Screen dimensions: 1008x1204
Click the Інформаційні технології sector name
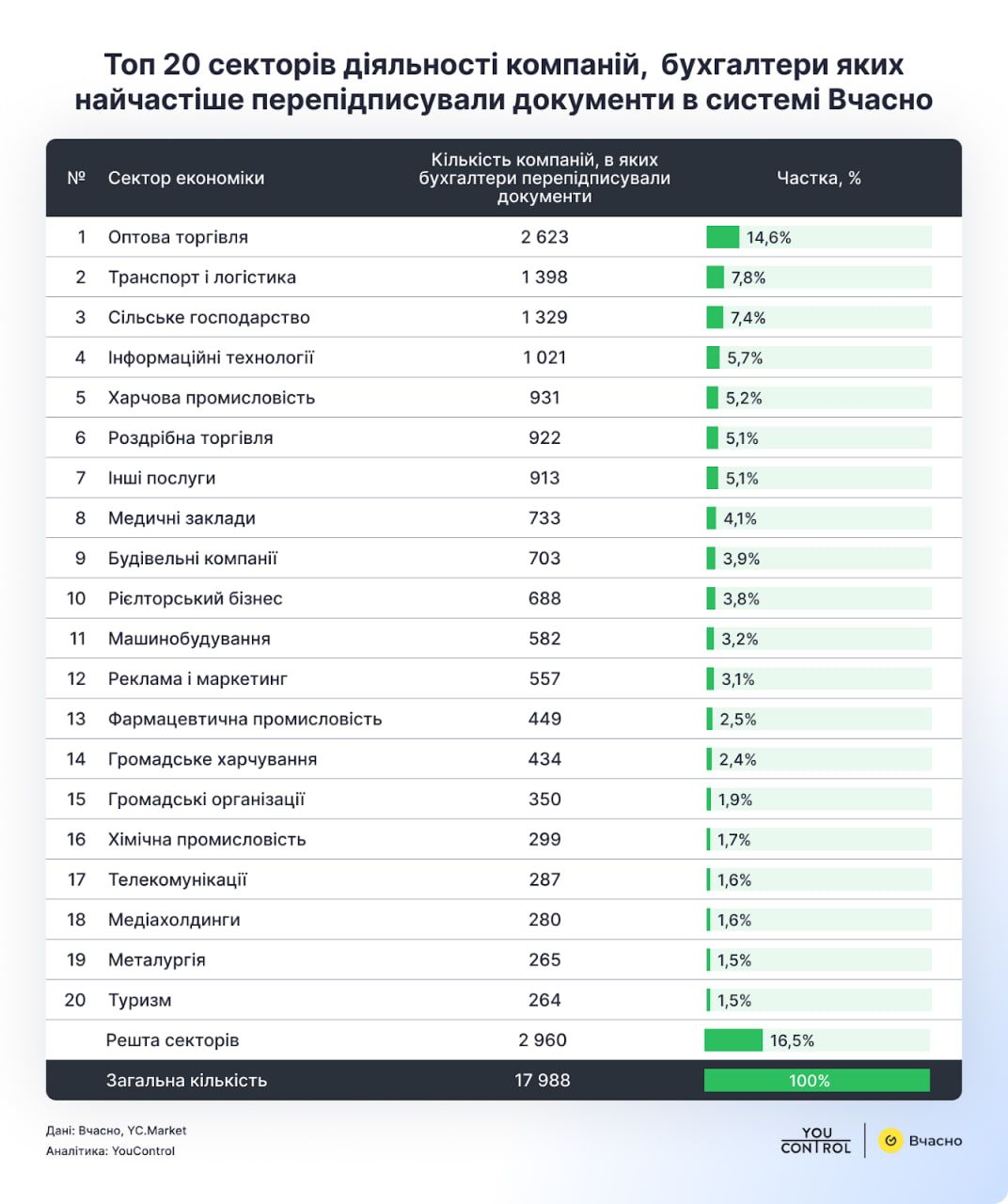click(x=211, y=357)
